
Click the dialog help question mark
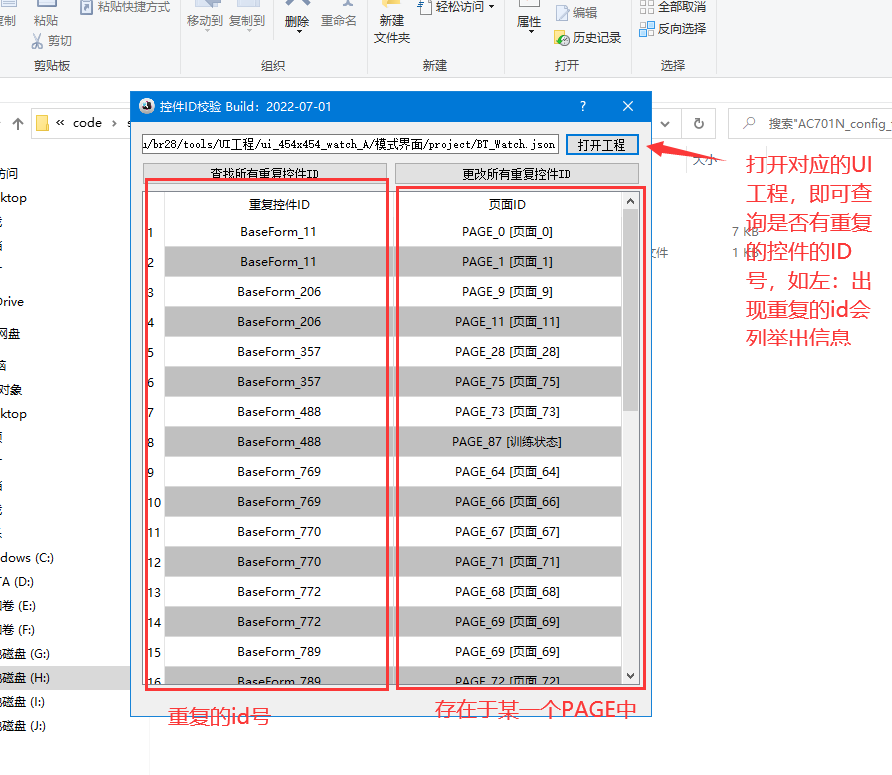click(x=583, y=106)
